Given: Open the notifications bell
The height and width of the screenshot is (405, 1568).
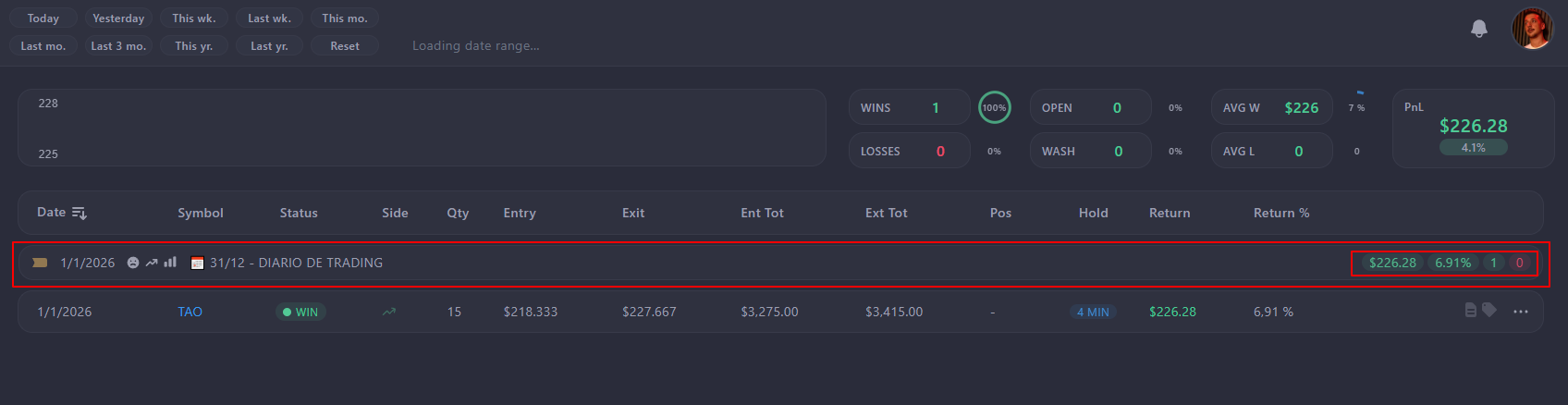Looking at the screenshot, I should pos(1479,29).
